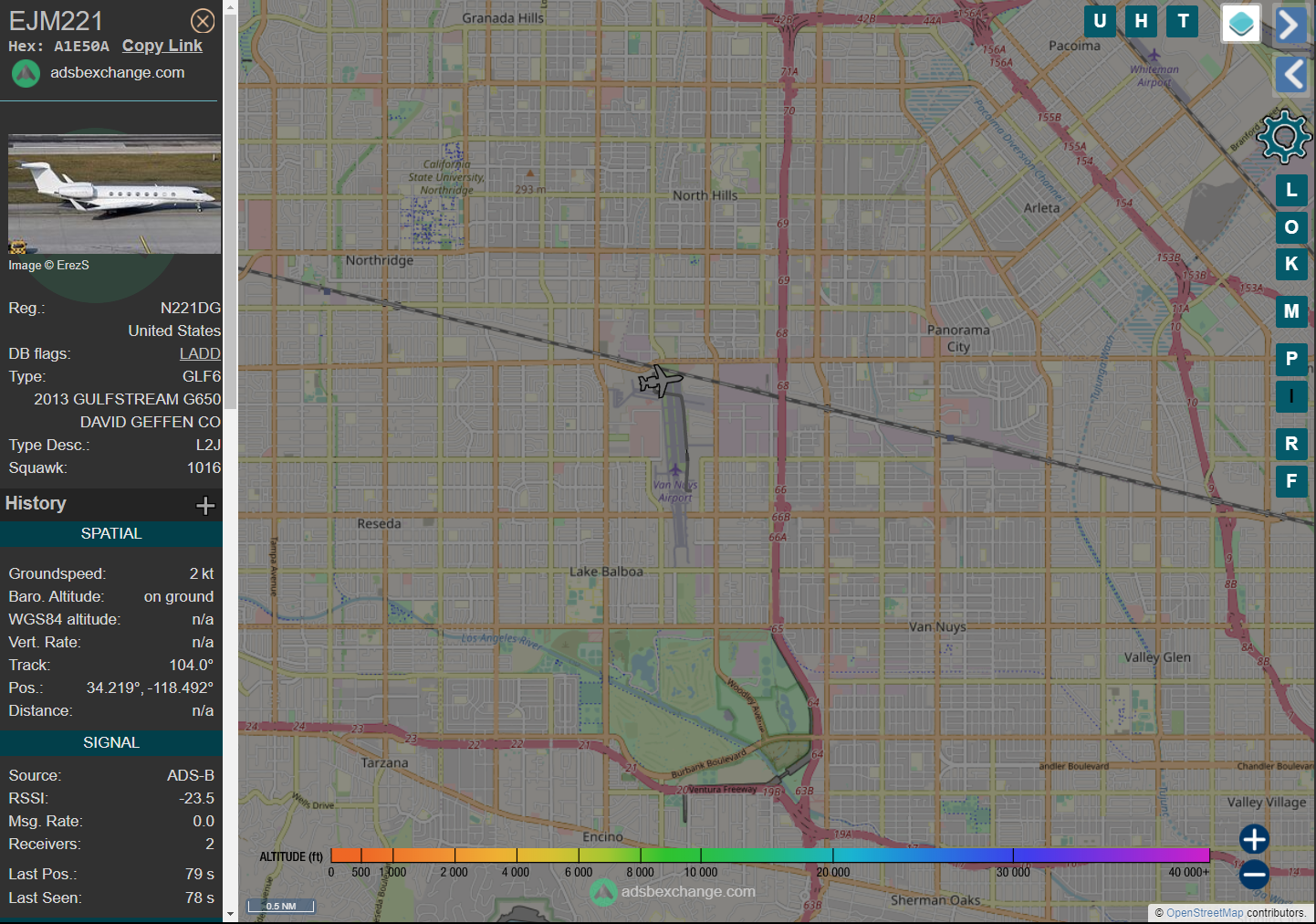
Task: Open the adsbexchange.com logo icon
Action: pos(26,73)
